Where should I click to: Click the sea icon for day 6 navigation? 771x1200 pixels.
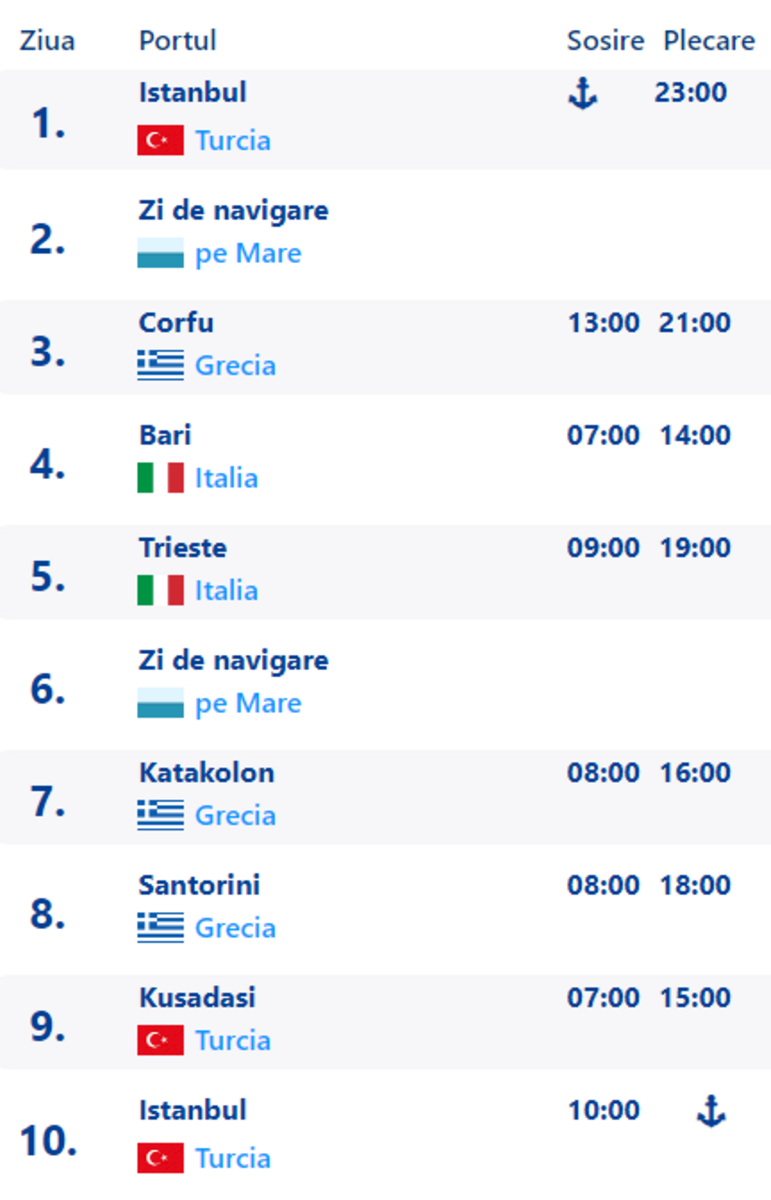point(160,703)
